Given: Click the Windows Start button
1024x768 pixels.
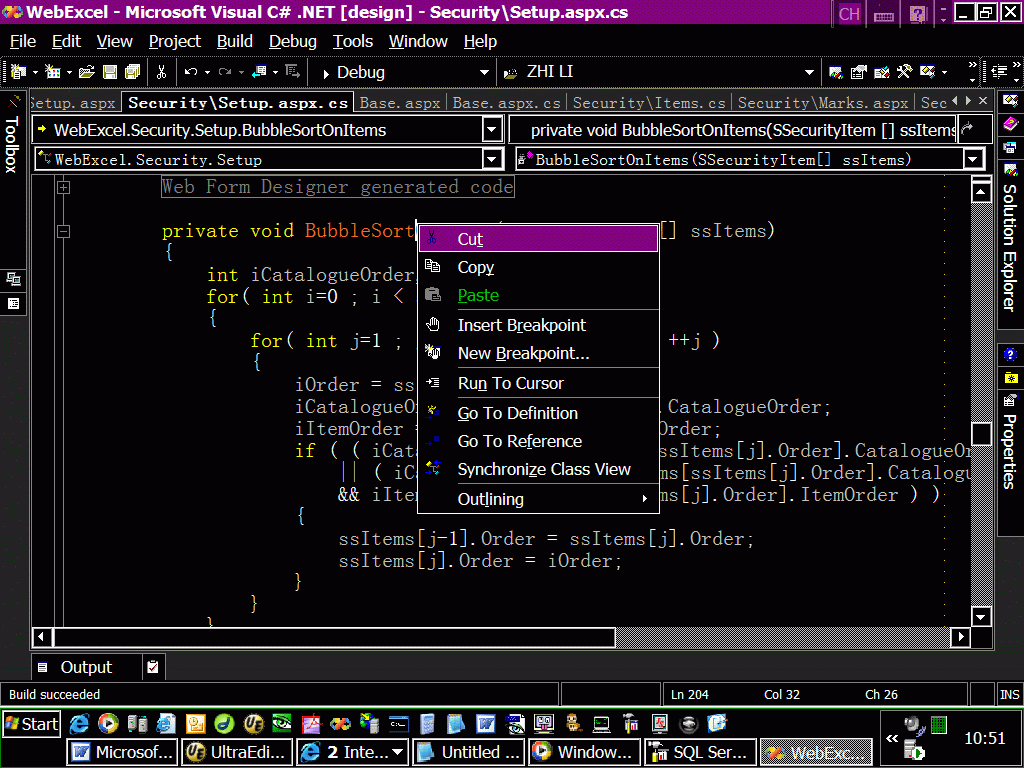Looking at the screenshot, I should (x=31, y=724).
